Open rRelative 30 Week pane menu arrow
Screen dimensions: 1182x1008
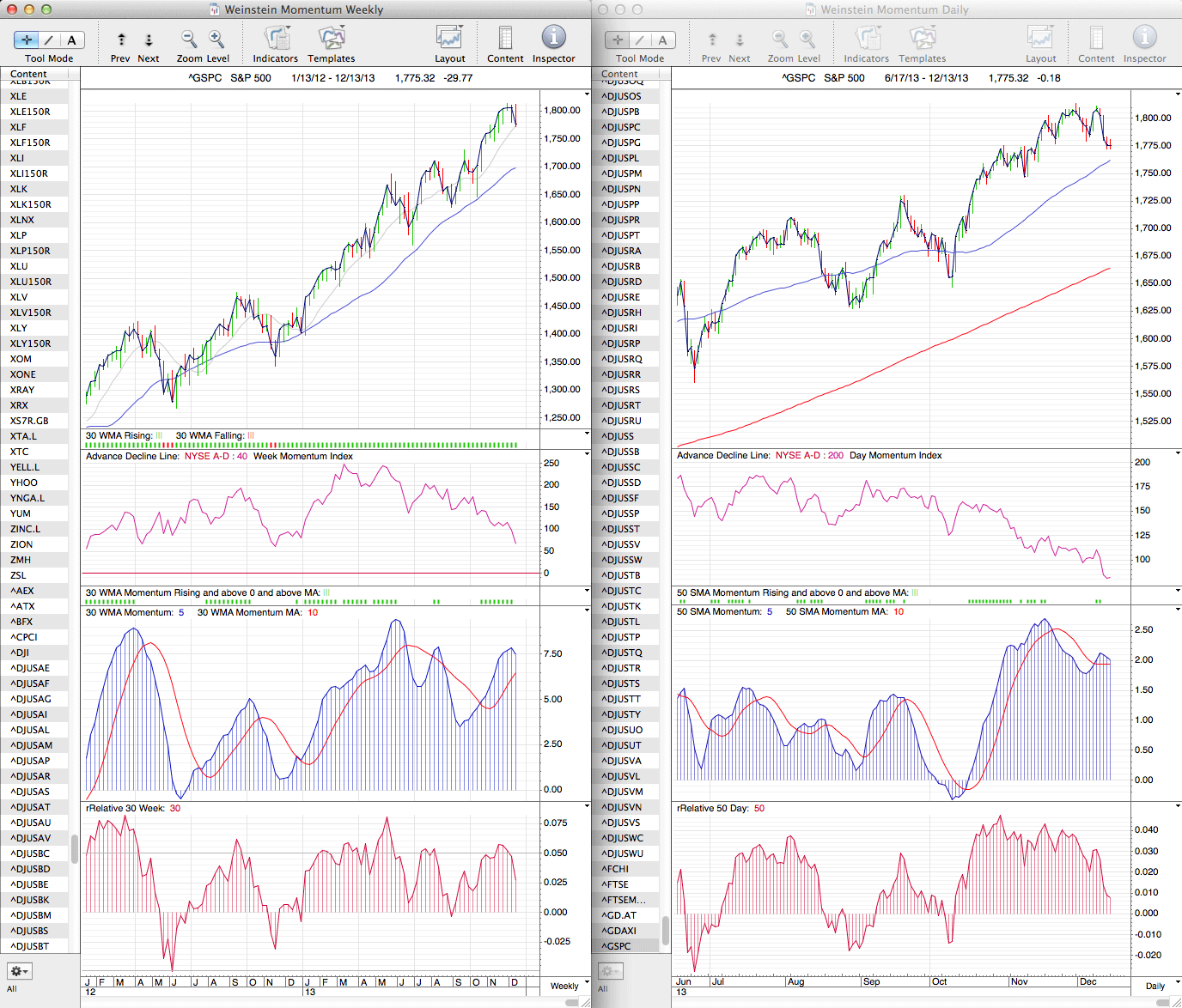pyautogui.click(x=588, y=806)
